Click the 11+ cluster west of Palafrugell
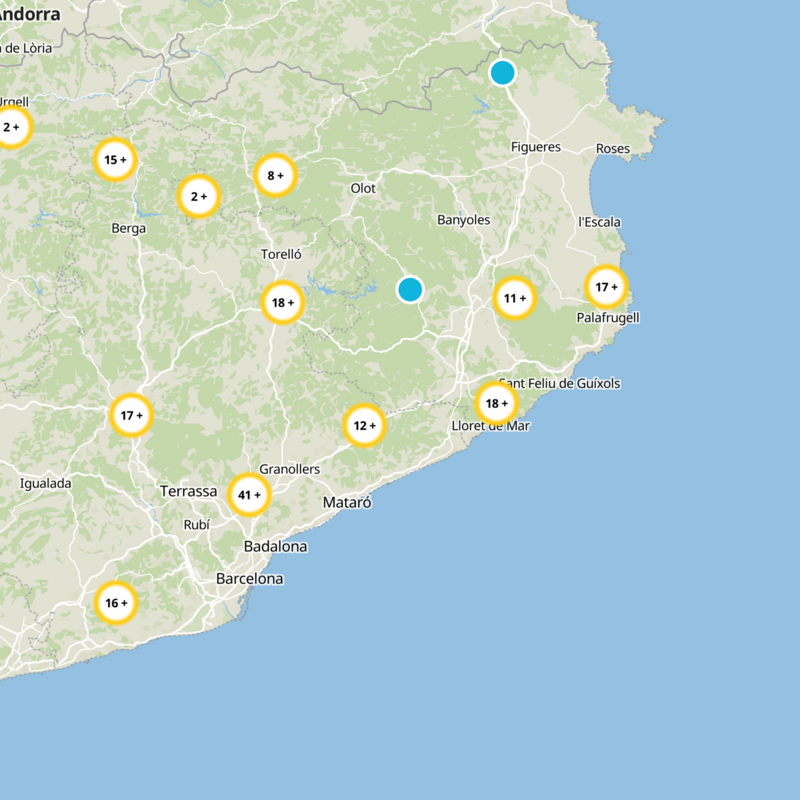 [514, 297]
